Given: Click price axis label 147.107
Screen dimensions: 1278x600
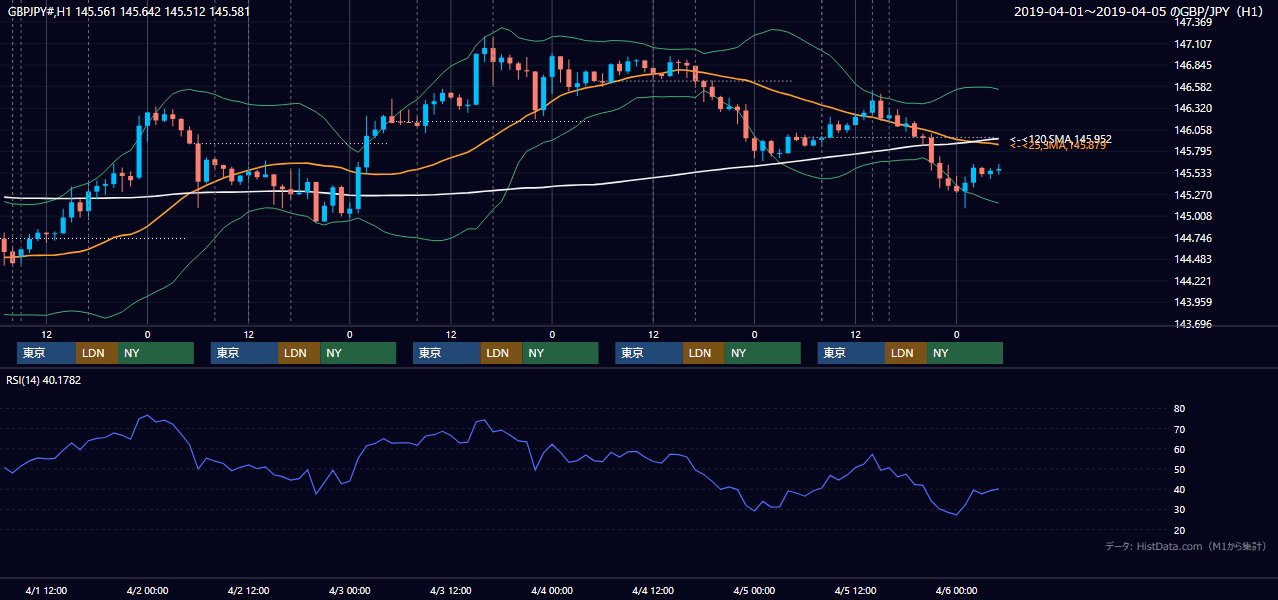Looking at the screenshot, I should pos(1192,44).
